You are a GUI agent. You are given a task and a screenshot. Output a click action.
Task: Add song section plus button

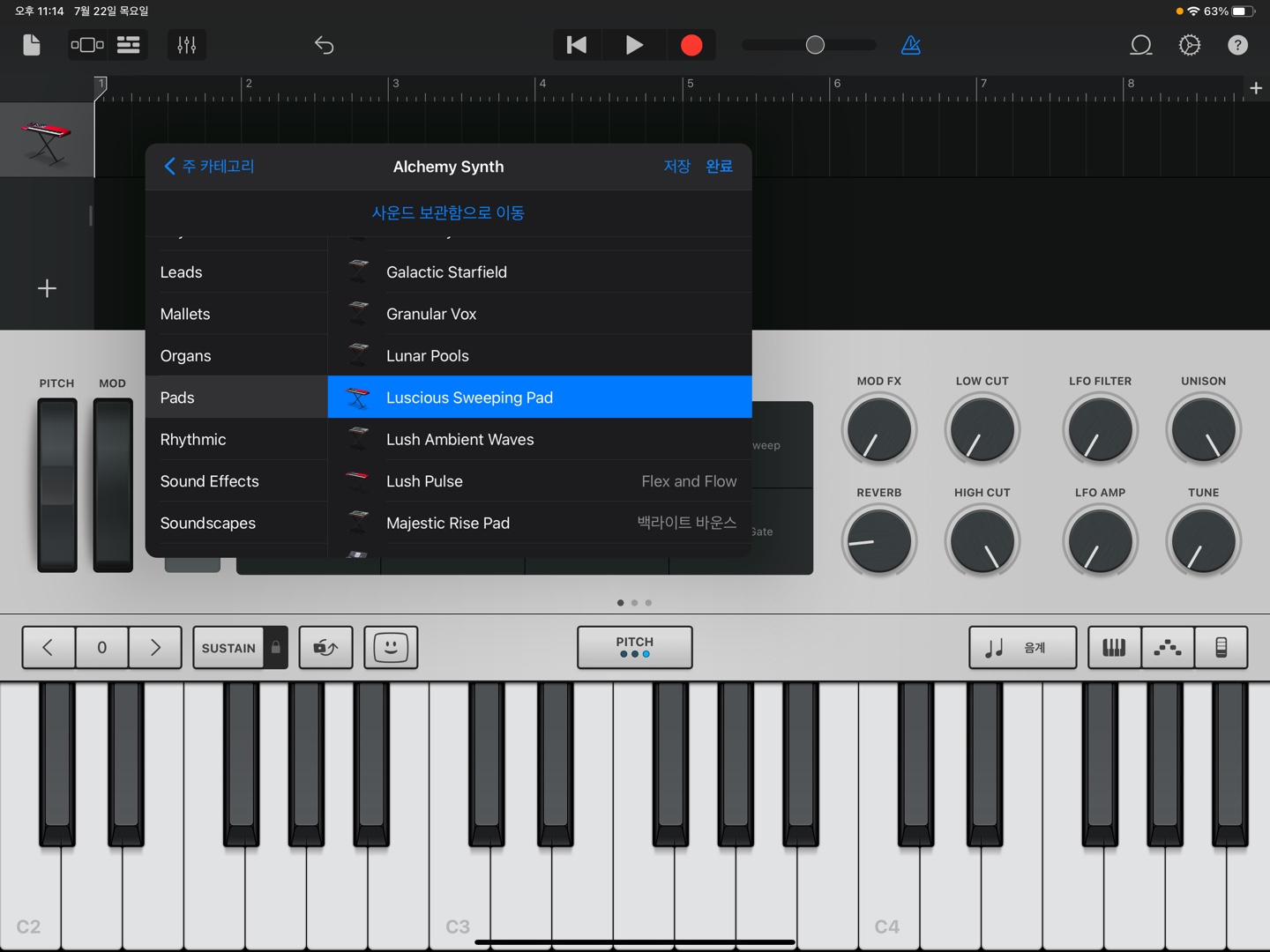(1256, 88)
